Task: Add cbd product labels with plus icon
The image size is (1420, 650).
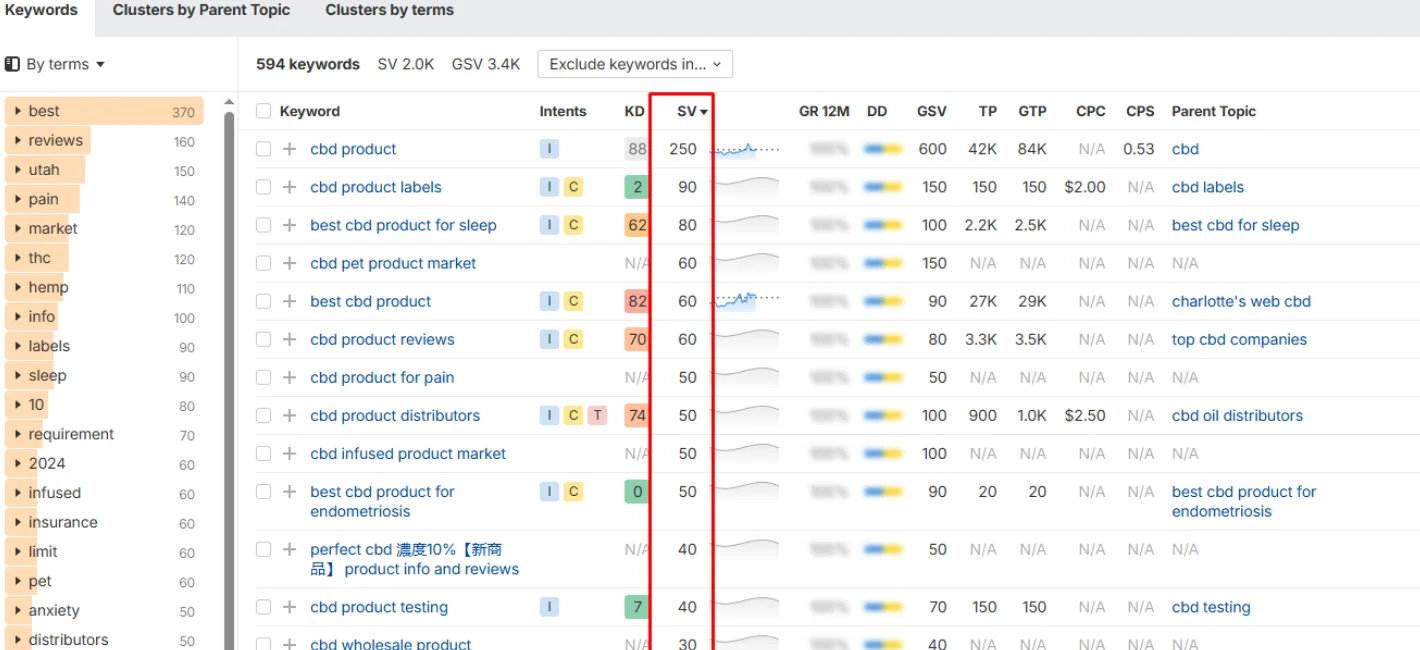Action: coord(289,187)
